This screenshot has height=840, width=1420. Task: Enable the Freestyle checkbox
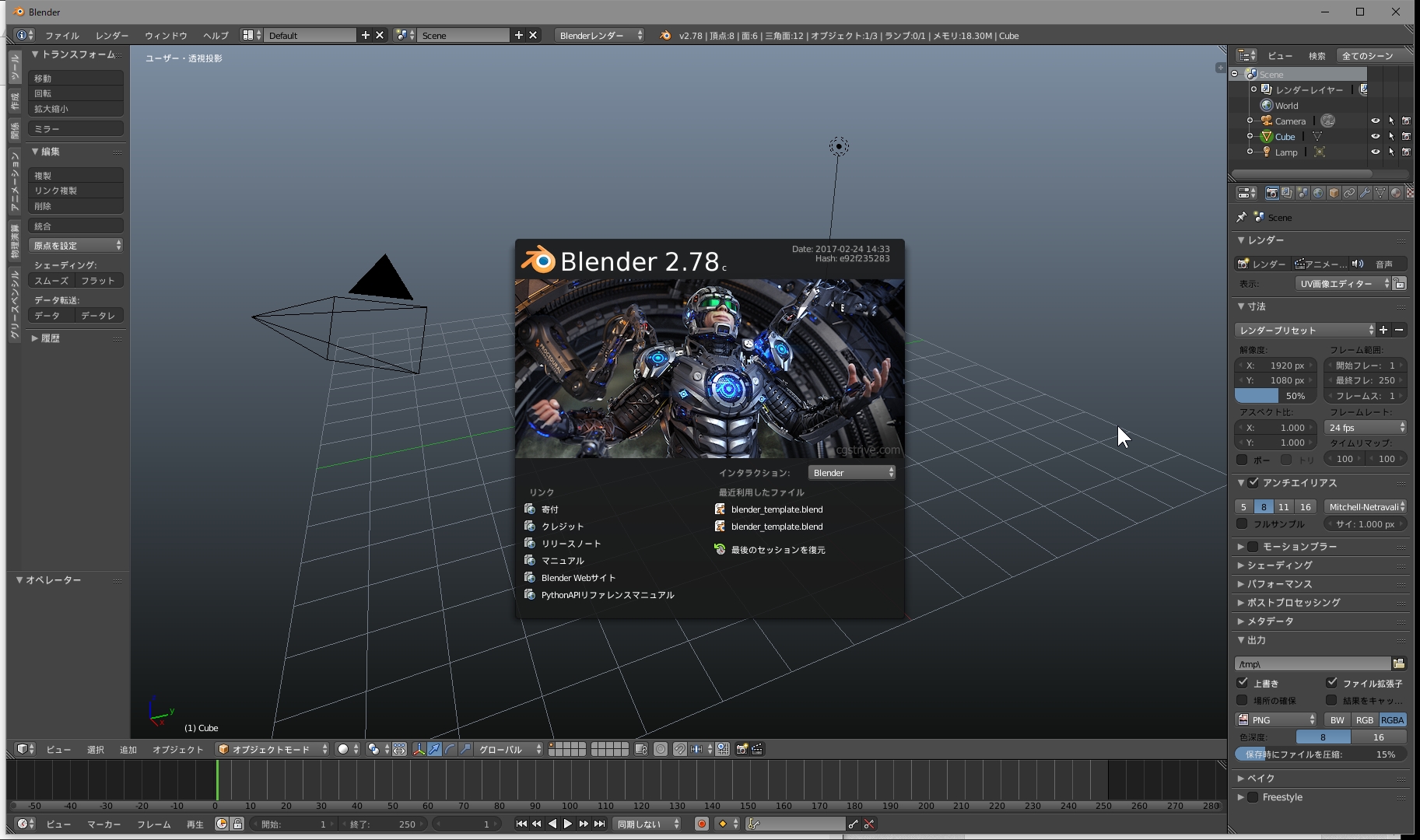point(1253,797)
